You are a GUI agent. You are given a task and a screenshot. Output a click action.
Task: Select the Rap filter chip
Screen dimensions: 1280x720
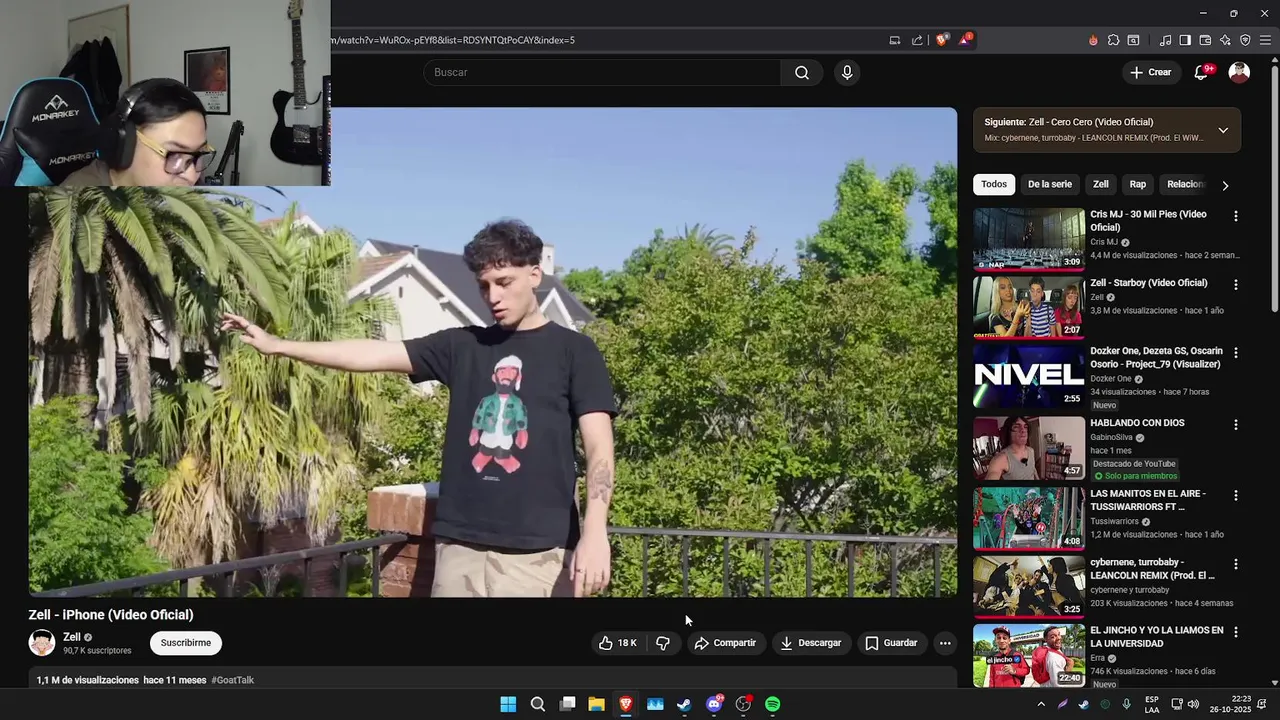click(x=1138, y=184)
